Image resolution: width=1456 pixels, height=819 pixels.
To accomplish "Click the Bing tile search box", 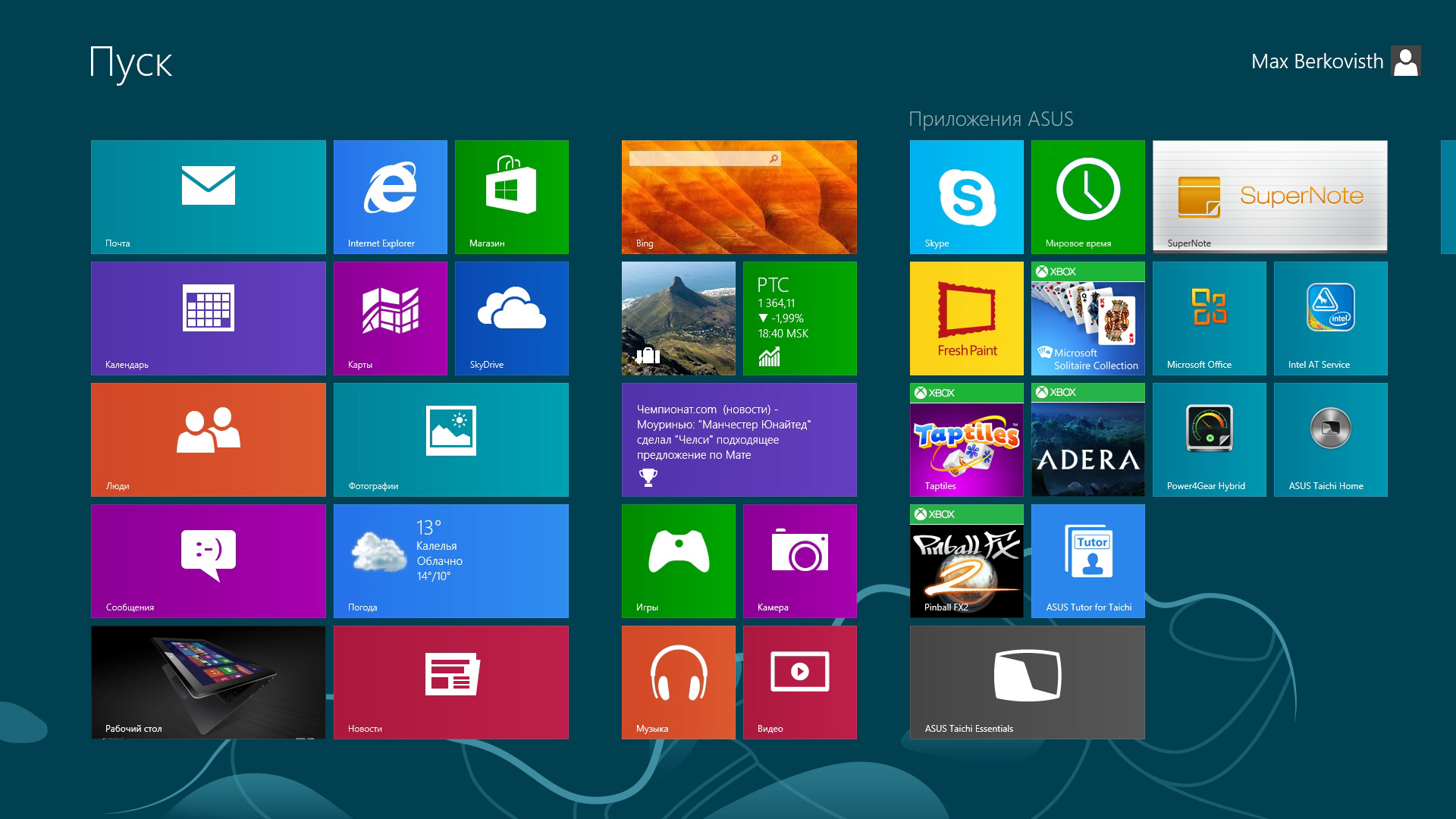I will 698,158.
